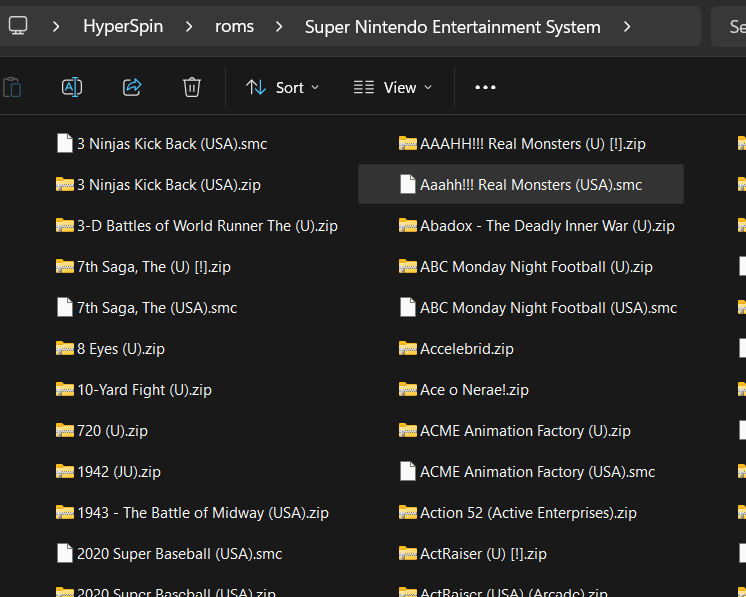The image size is (746, 597).
Task: Select zip icon of Accelebrid.zip
Action: (x=408, y=348)
